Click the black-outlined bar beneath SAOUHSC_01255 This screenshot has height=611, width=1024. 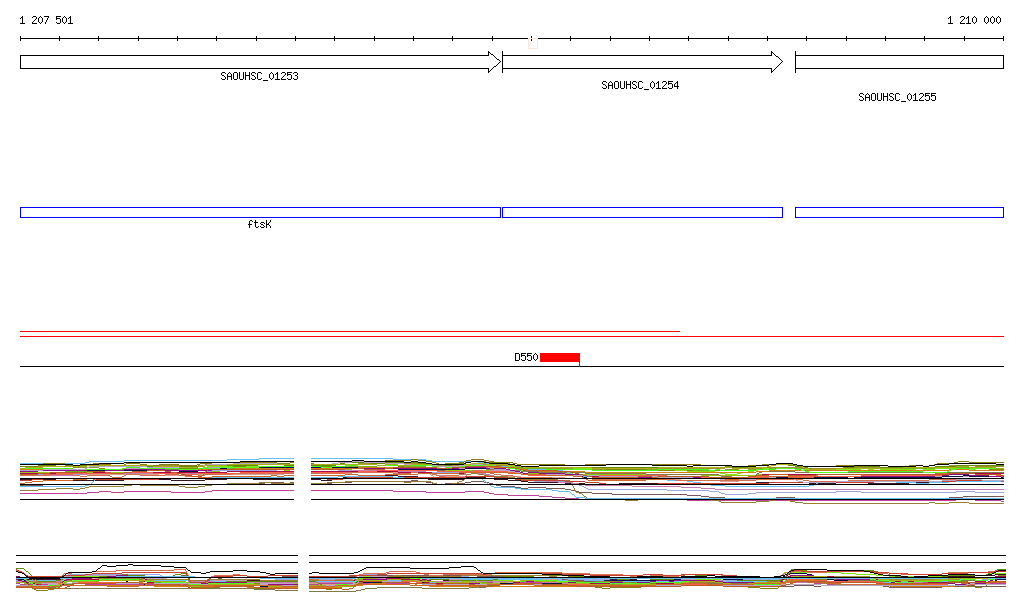(x=899, y=212)
